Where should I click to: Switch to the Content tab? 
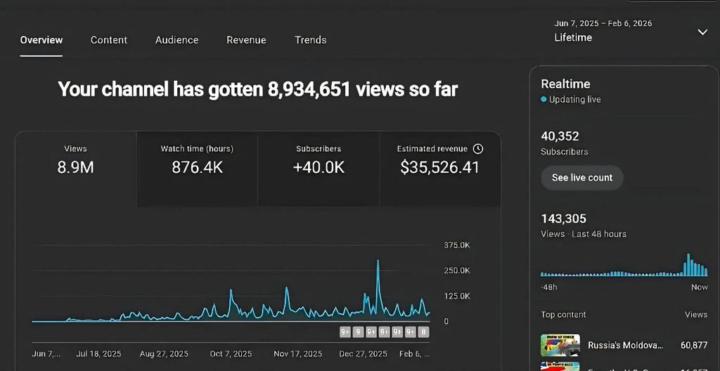pos(109,40)
